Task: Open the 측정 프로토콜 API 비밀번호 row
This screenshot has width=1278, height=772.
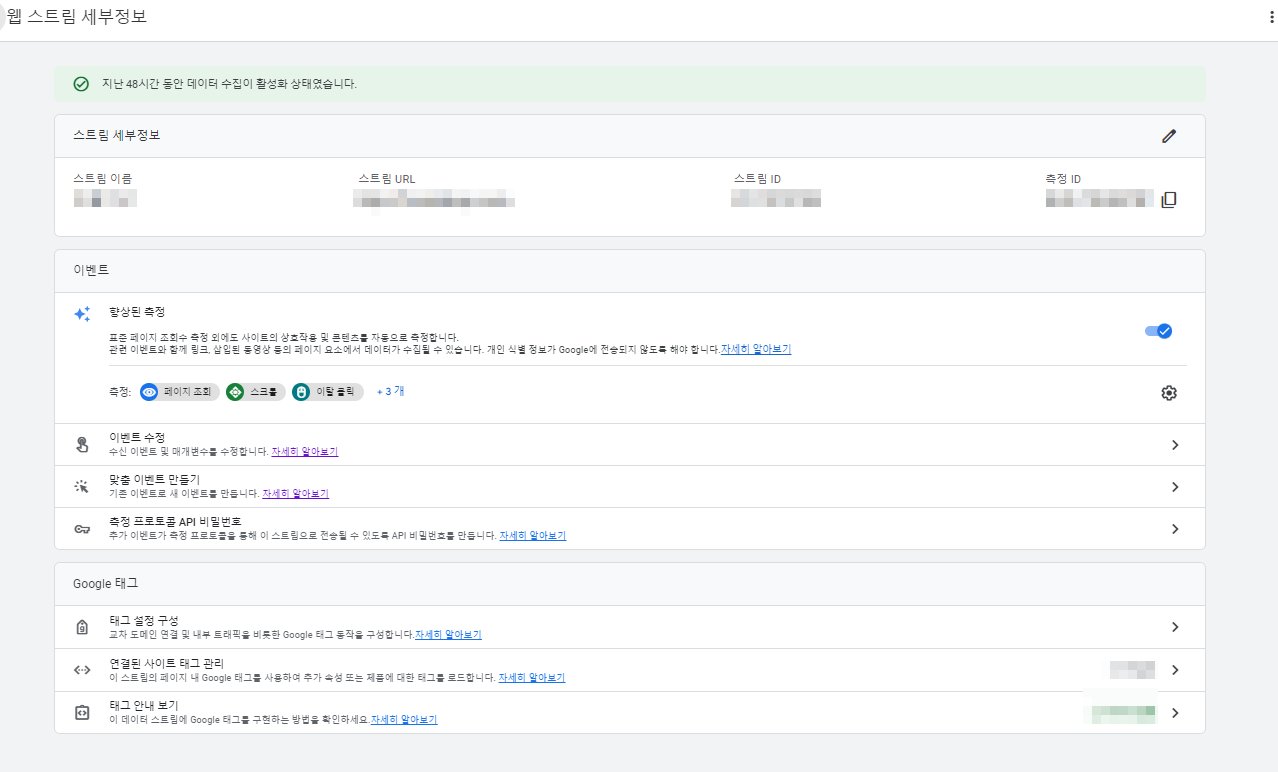Action: pyautogui.click(x=630, y=529)
